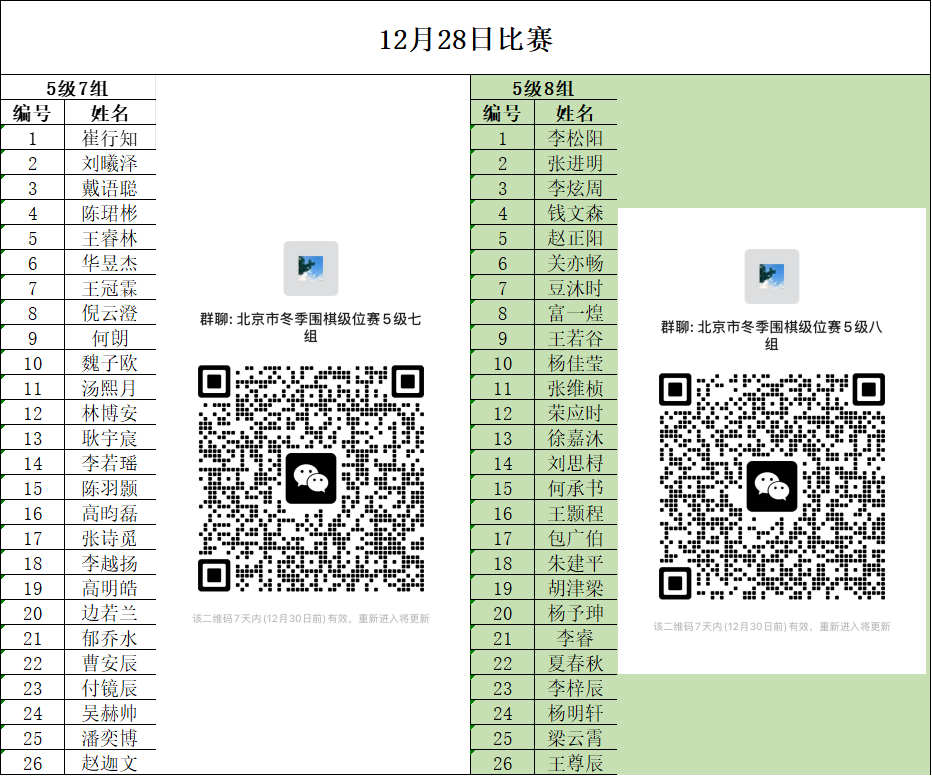Click the 姓名 header in 5级7组
Image resolution: width=932 pixels, height=776 pixels.
[x=110, y=113]
